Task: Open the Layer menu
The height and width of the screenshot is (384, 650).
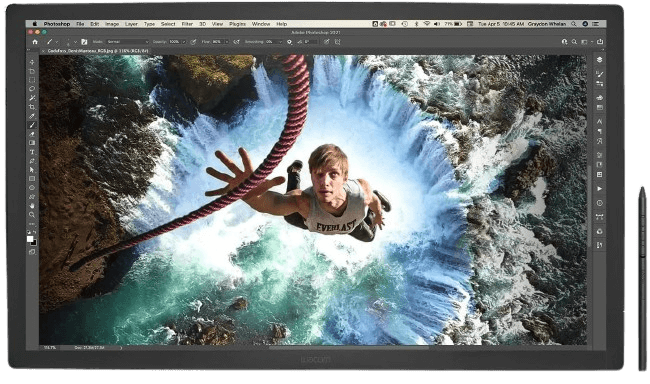Action: pos(131,24)
